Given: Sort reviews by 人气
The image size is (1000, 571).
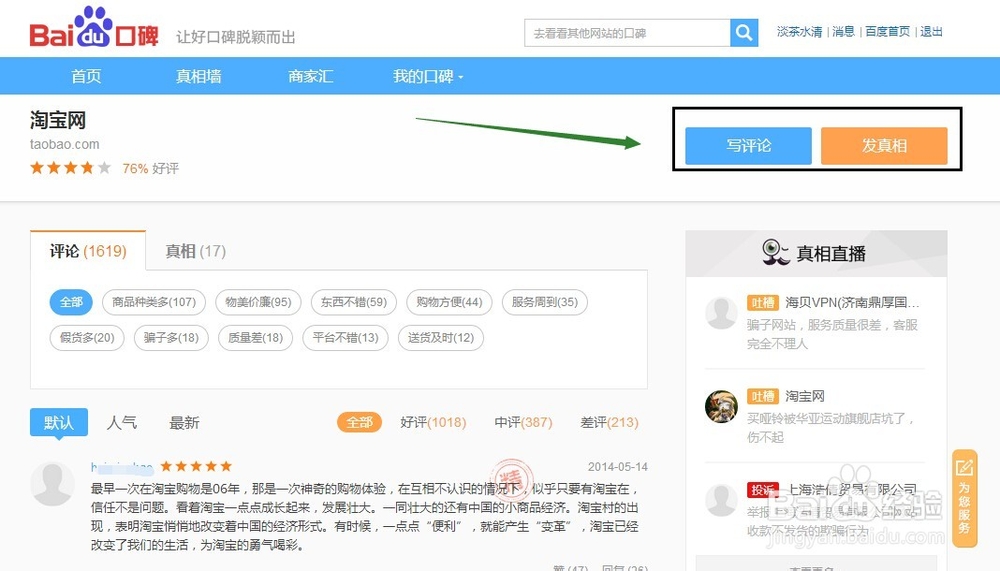Looking at the screenshot, I should click(122, 422).
